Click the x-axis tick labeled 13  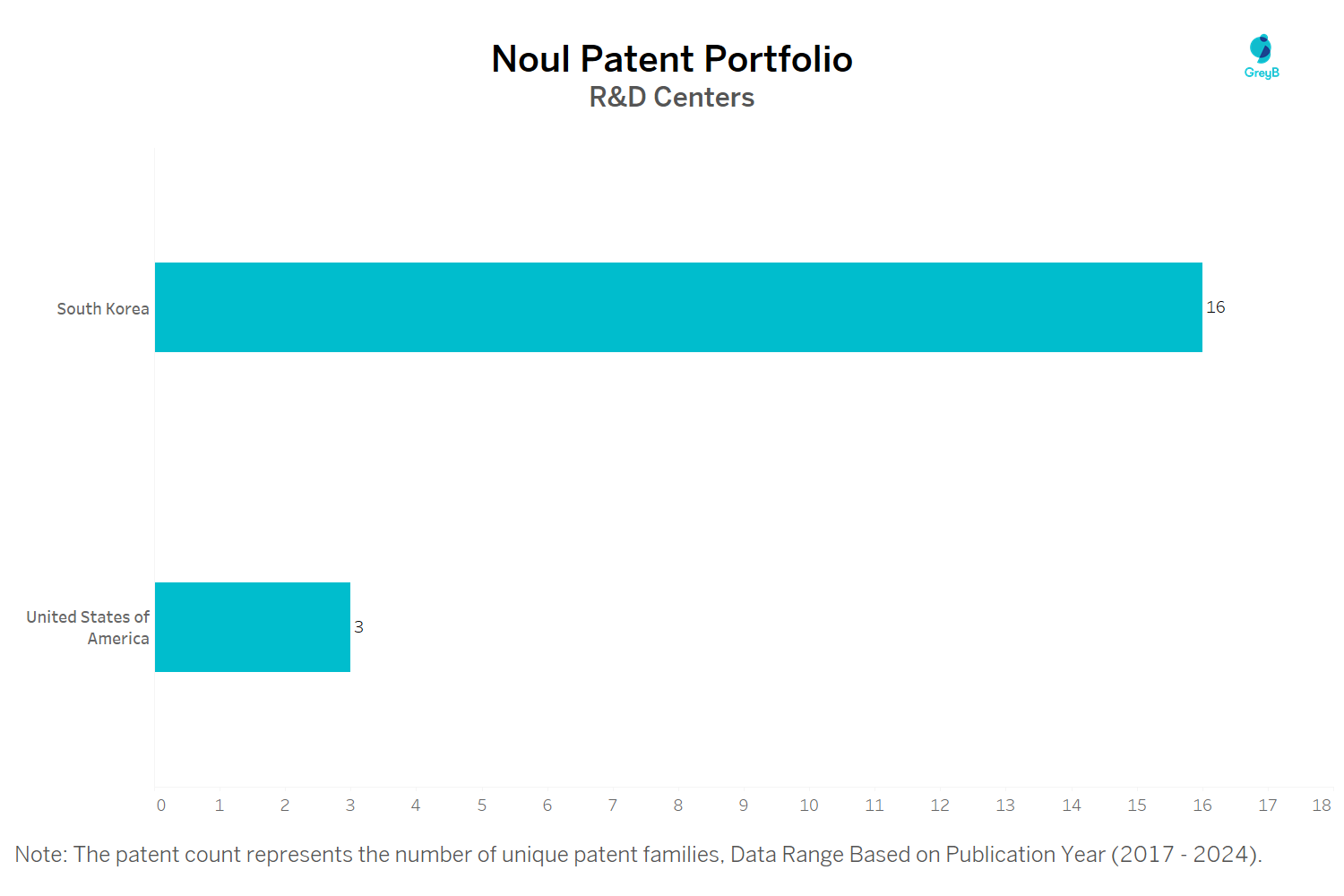(1005, 806)
